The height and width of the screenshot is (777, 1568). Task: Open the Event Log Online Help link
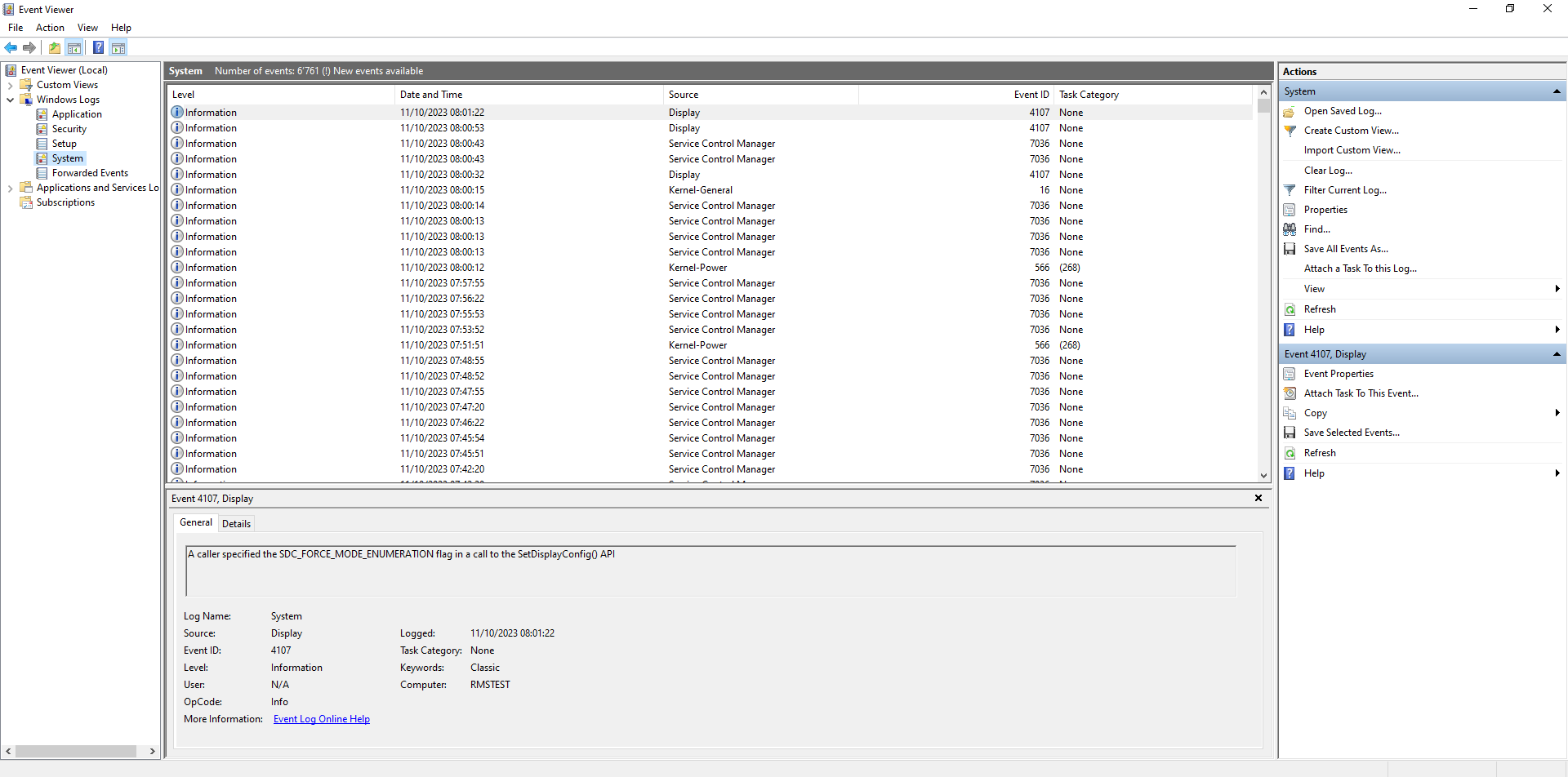322,719
